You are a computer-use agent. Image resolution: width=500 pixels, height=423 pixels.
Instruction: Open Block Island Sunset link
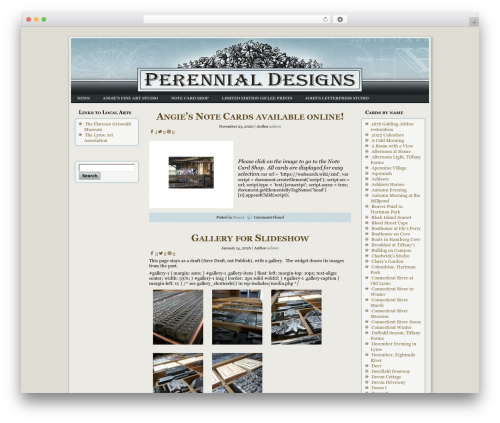click(x=391, y=218)
